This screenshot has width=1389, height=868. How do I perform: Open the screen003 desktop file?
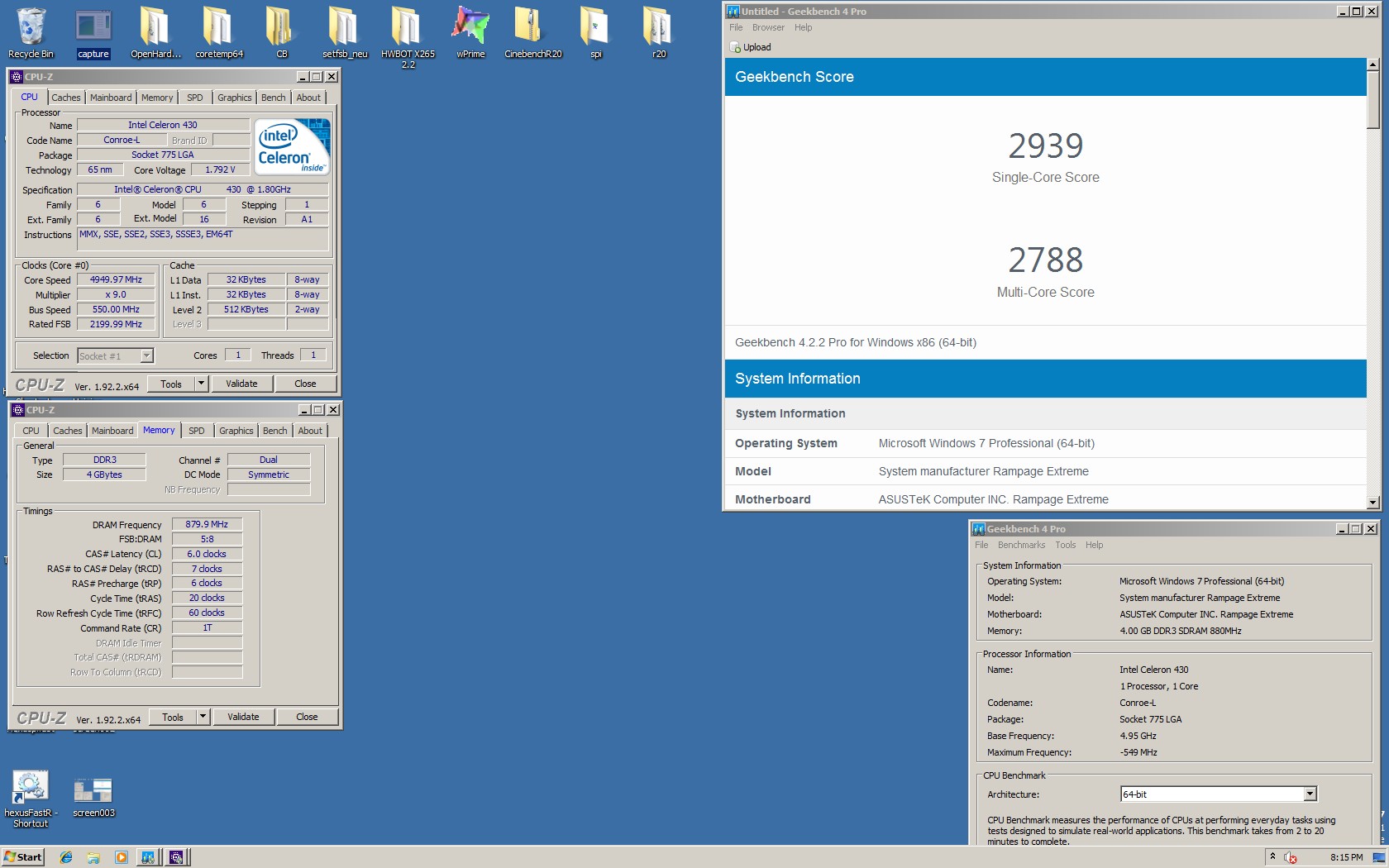pyautogui.click(x=93, y=797)
